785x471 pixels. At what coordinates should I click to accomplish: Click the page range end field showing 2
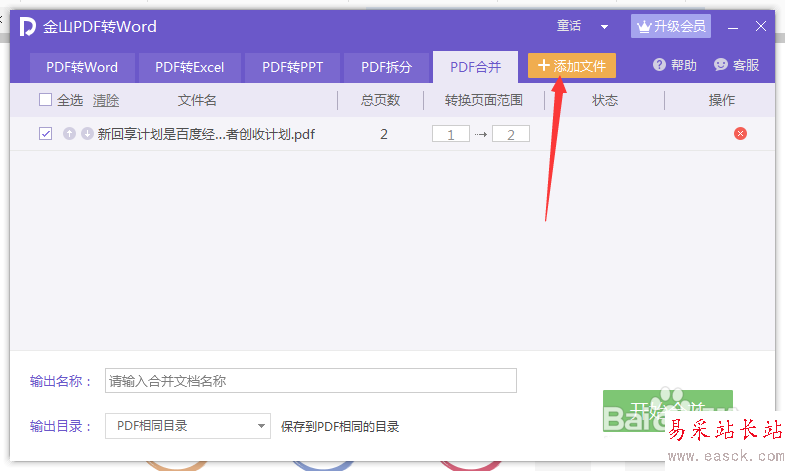point(511,134)
